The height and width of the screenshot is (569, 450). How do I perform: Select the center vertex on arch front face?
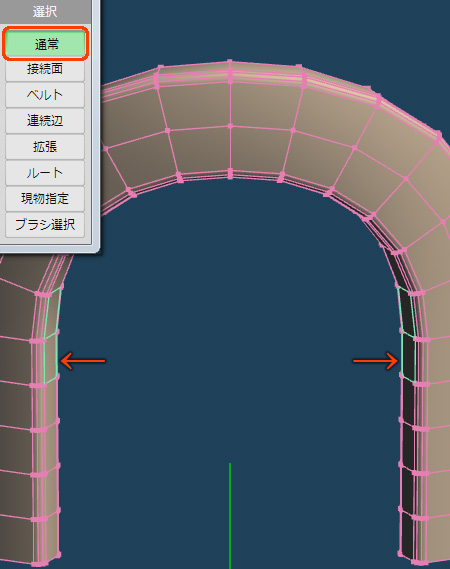point(230,126)
